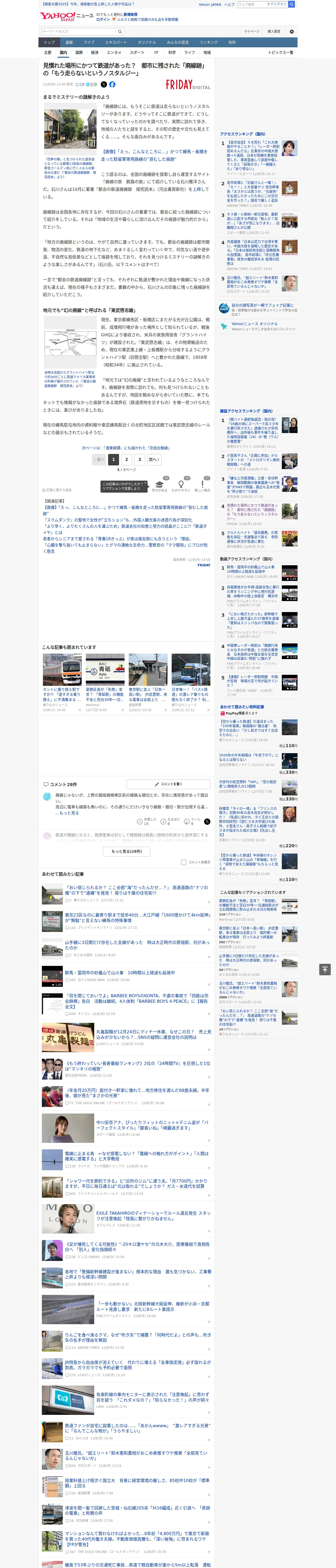This screenshot has height=1568, width=336.
Task: Click the うーん reaction on comment
Action: [x=187, y=822]
